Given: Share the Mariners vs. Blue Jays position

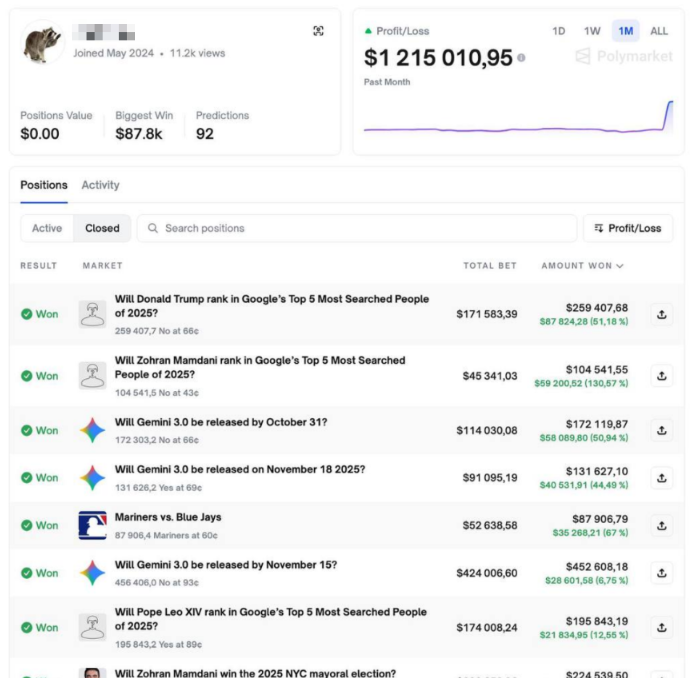Looking at the screenshot, I should pyautogui.click(x=662, y=526).
